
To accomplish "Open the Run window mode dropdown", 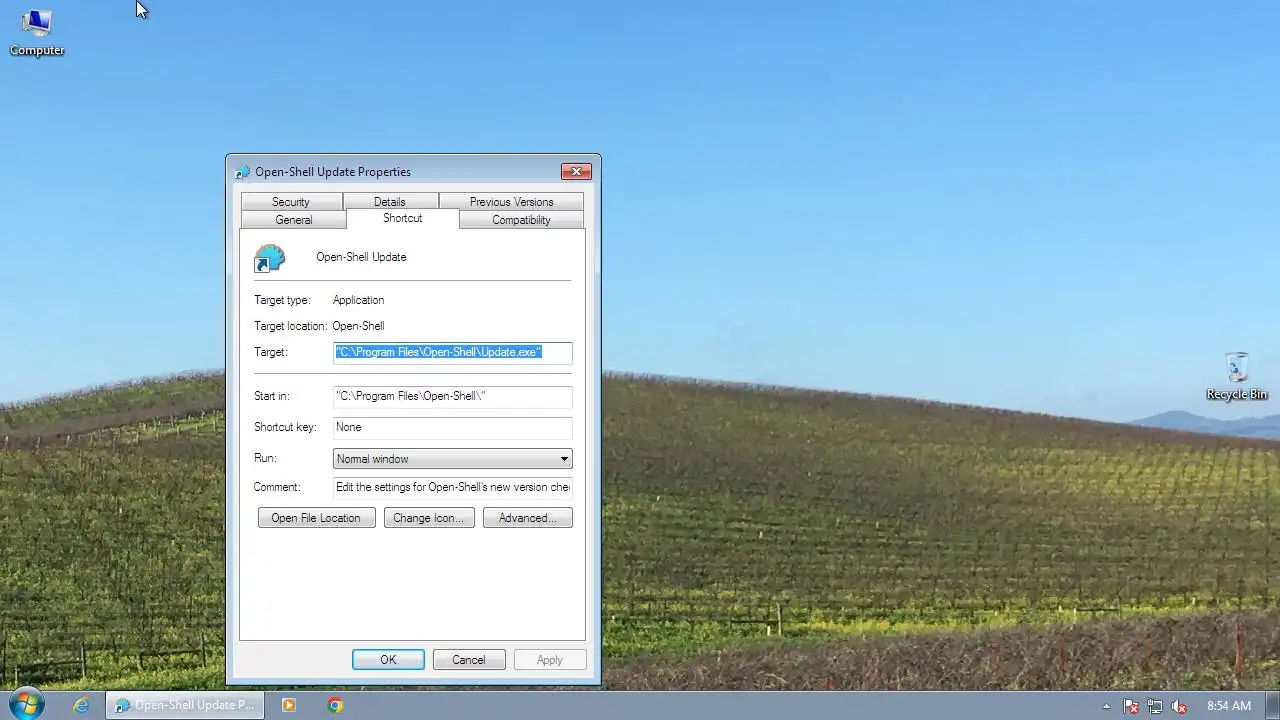I will tap(453, 459).
